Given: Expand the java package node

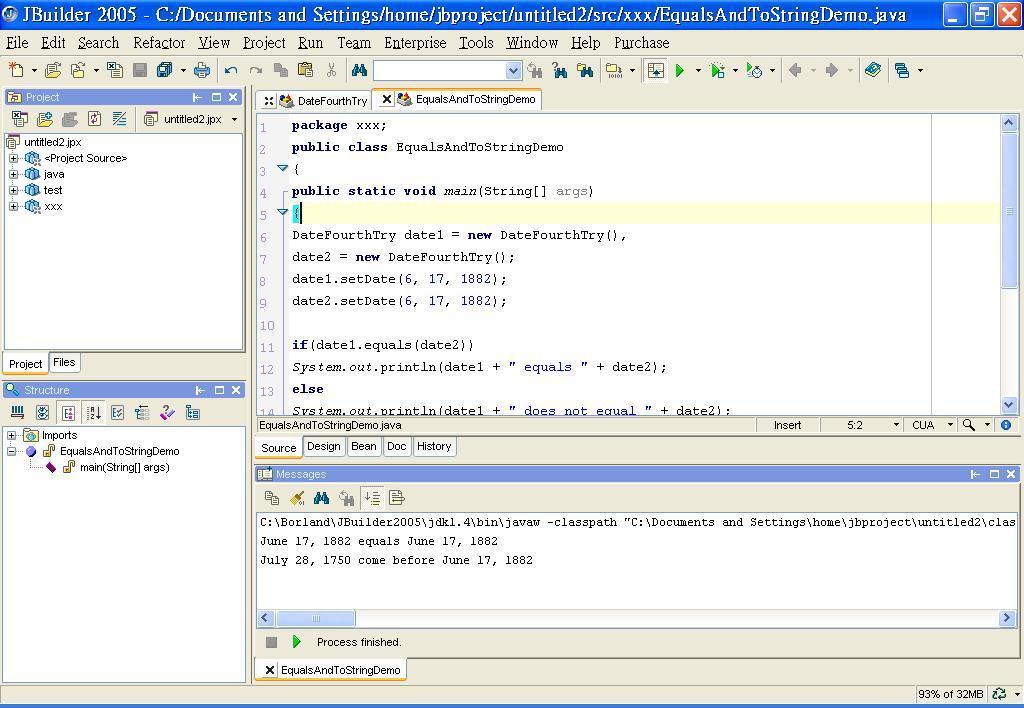Looking at the screenshot, I should pos(13,174).
